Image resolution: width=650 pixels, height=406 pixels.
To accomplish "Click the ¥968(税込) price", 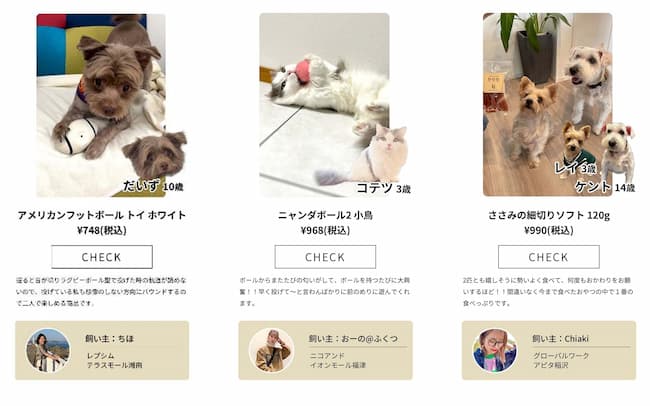I will (x=325, y=230).
